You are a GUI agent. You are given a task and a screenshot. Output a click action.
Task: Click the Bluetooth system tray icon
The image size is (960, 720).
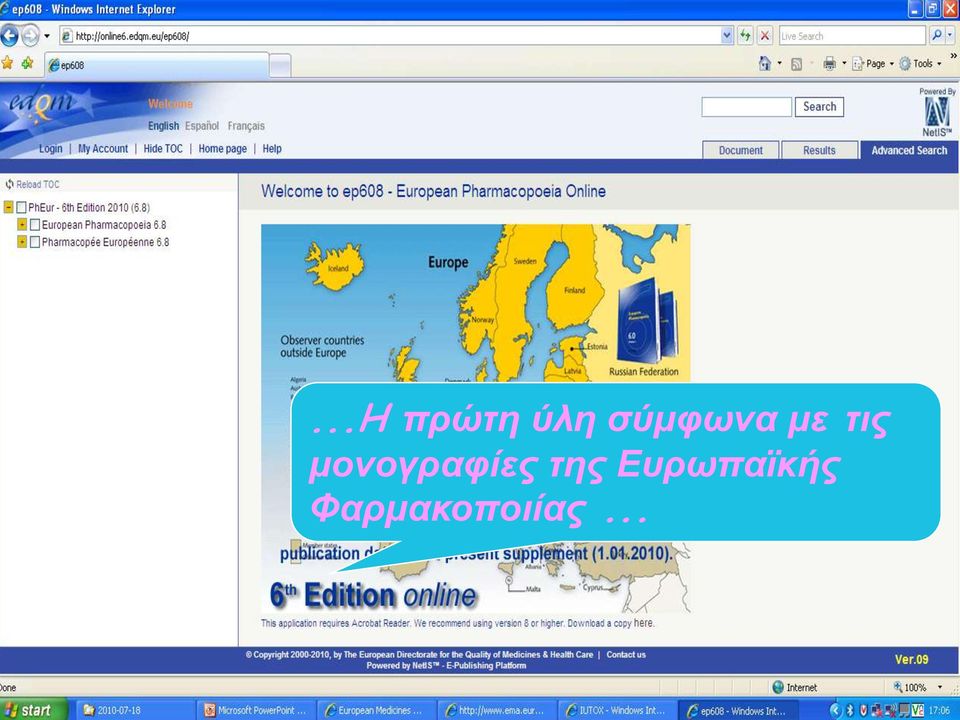[x=850, y=710]
